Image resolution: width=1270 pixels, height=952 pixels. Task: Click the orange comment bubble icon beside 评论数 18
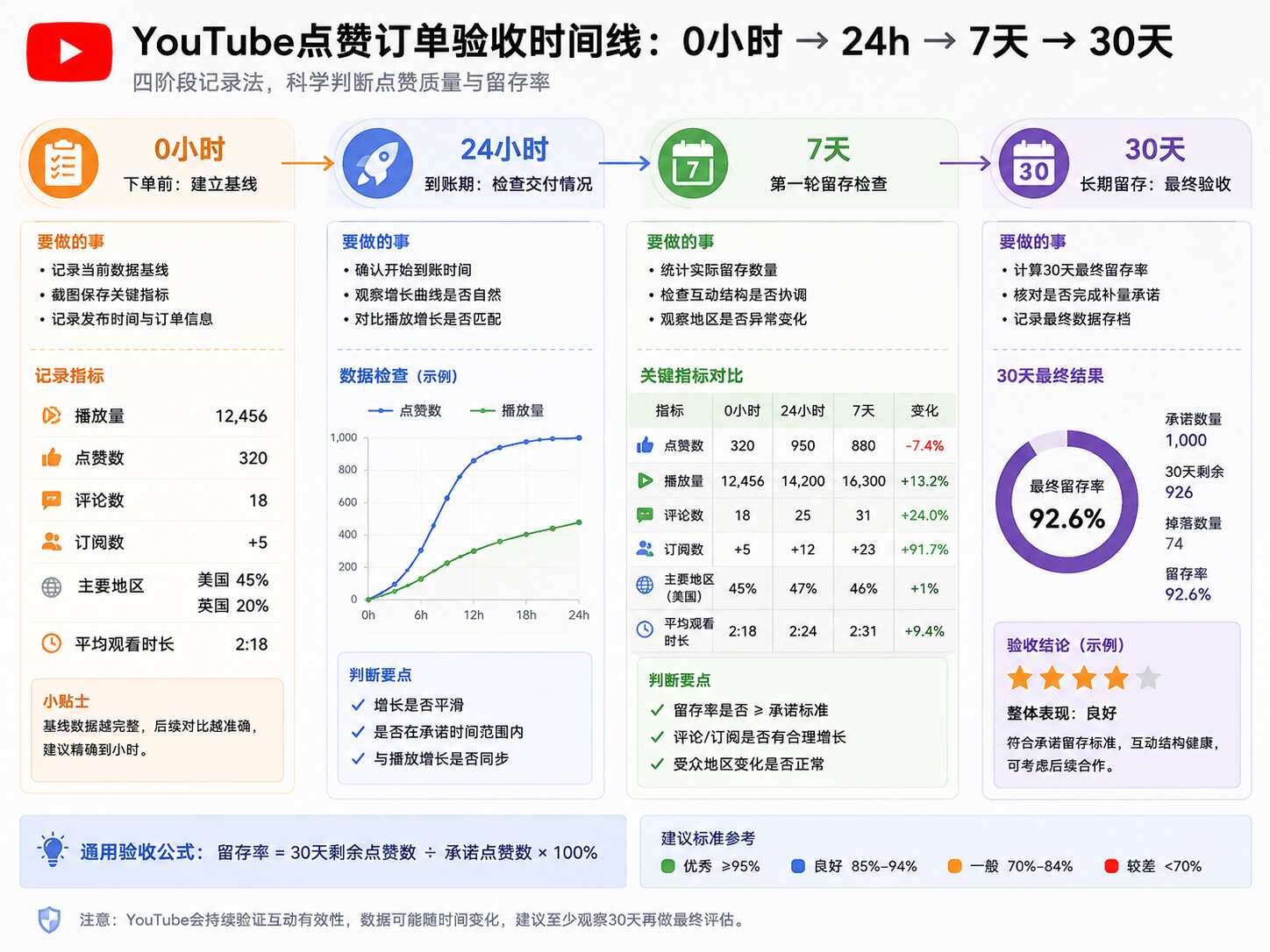[52, 500]
